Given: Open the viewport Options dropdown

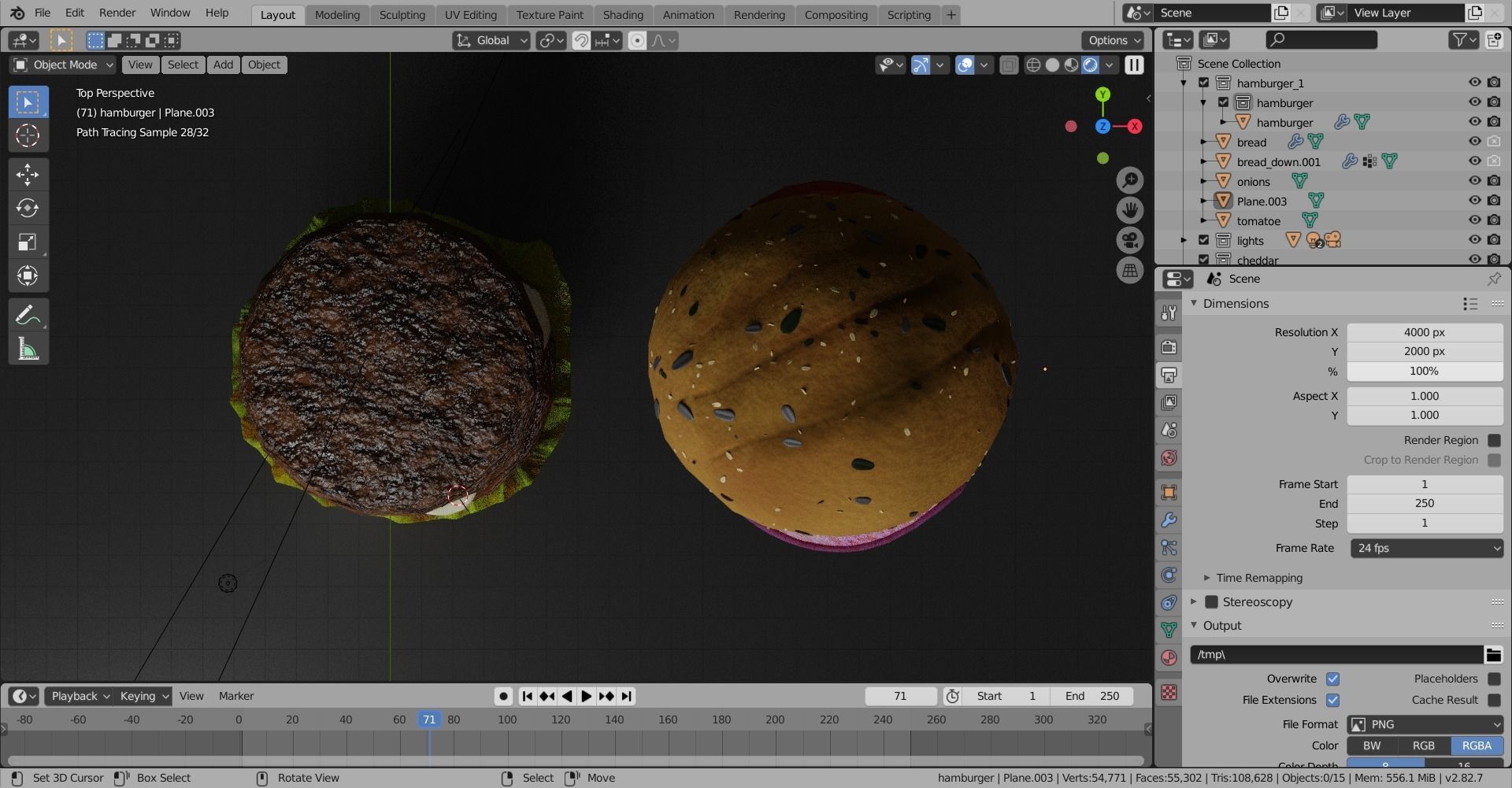Looking at the screenshot, I should click(1114, 40).
